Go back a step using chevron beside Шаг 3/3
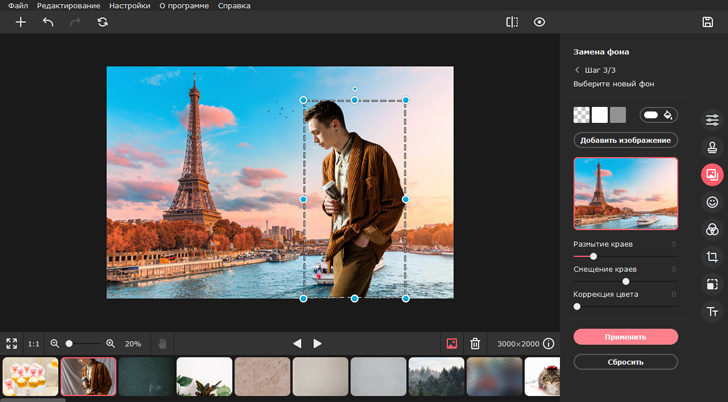Viewport: 728px width, 402px height. (577, 70)
